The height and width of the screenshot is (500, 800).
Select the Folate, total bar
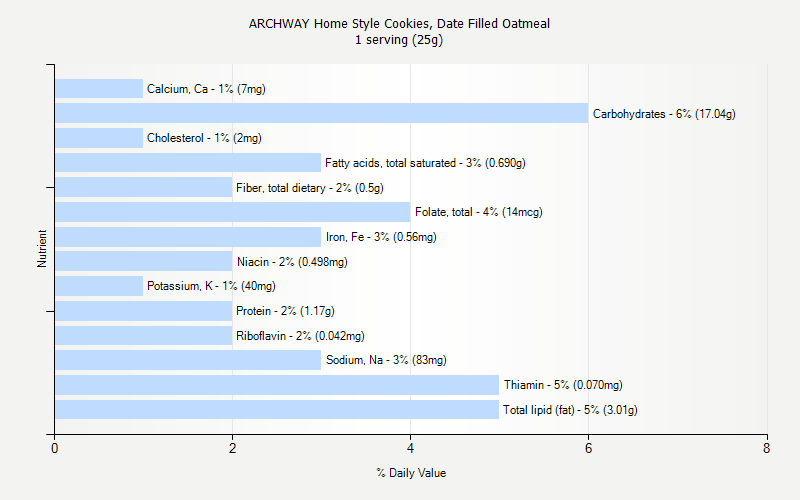tap(233, 212)
